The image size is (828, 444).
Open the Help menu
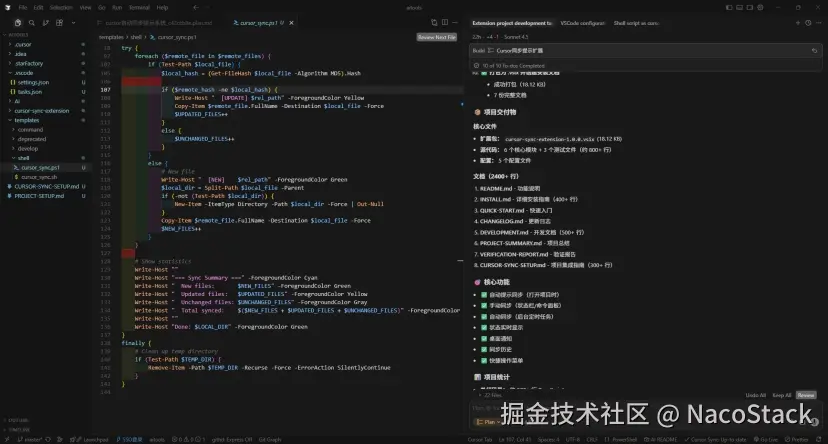(x=162, y=7)
